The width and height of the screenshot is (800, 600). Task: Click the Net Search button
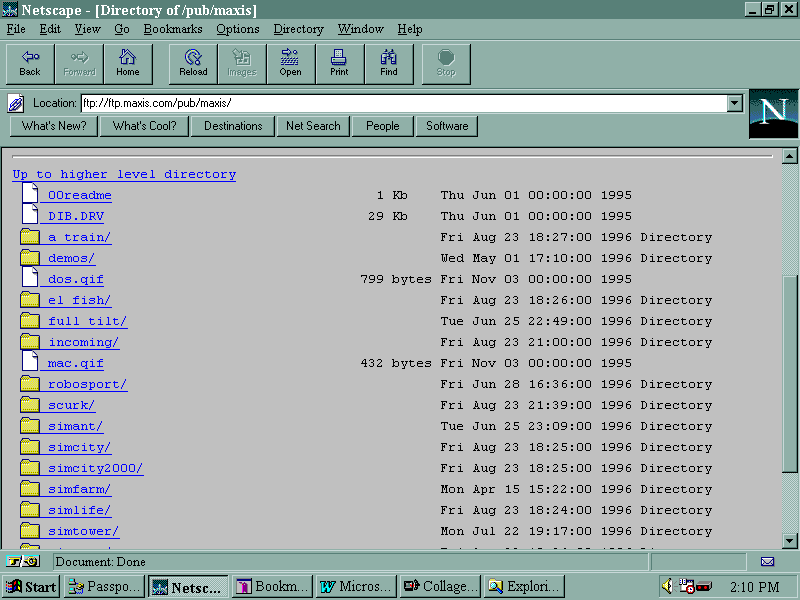[x=313, y=126]
